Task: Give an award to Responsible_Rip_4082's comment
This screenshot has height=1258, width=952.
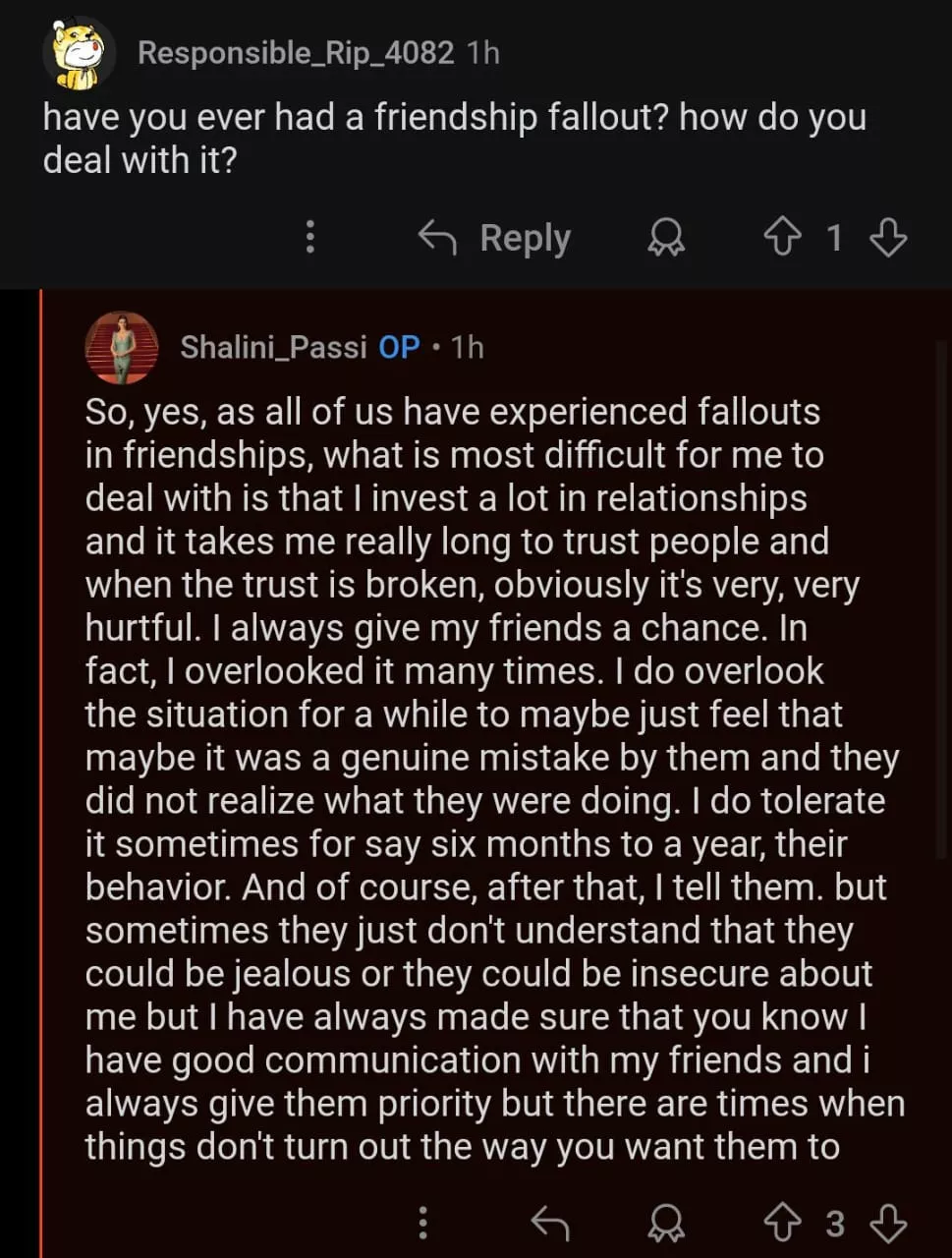Action: pos(666,238)
